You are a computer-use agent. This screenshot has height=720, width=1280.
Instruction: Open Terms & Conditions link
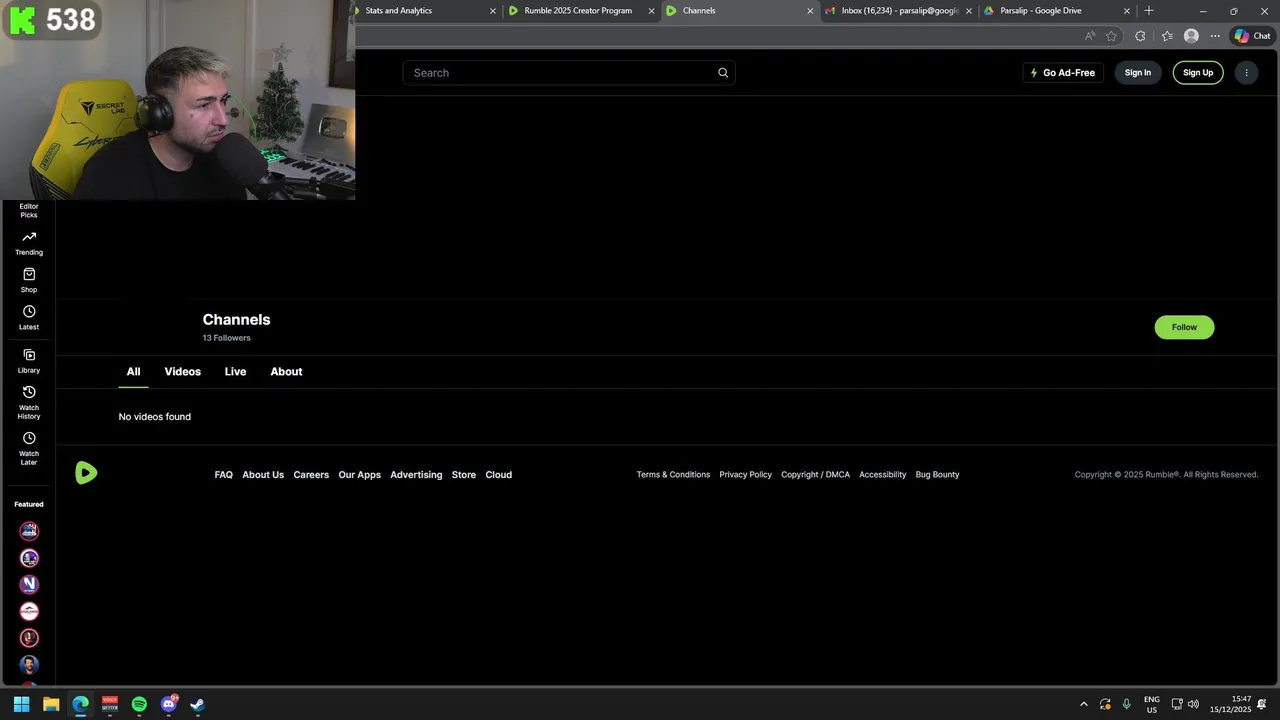coord(673,475)
